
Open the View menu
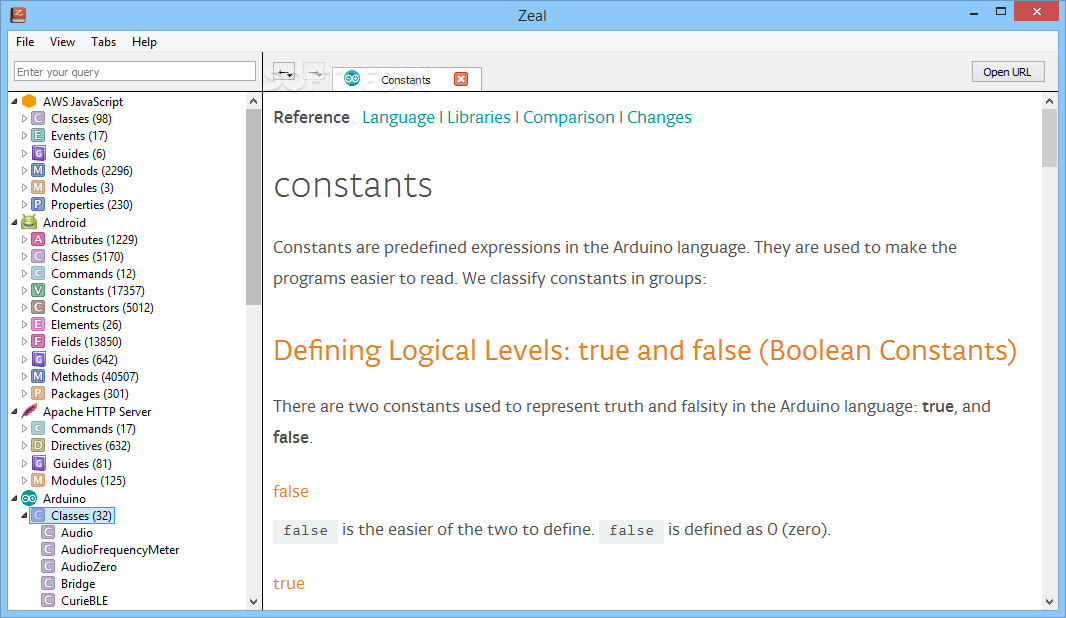click(x=62, y=41)
